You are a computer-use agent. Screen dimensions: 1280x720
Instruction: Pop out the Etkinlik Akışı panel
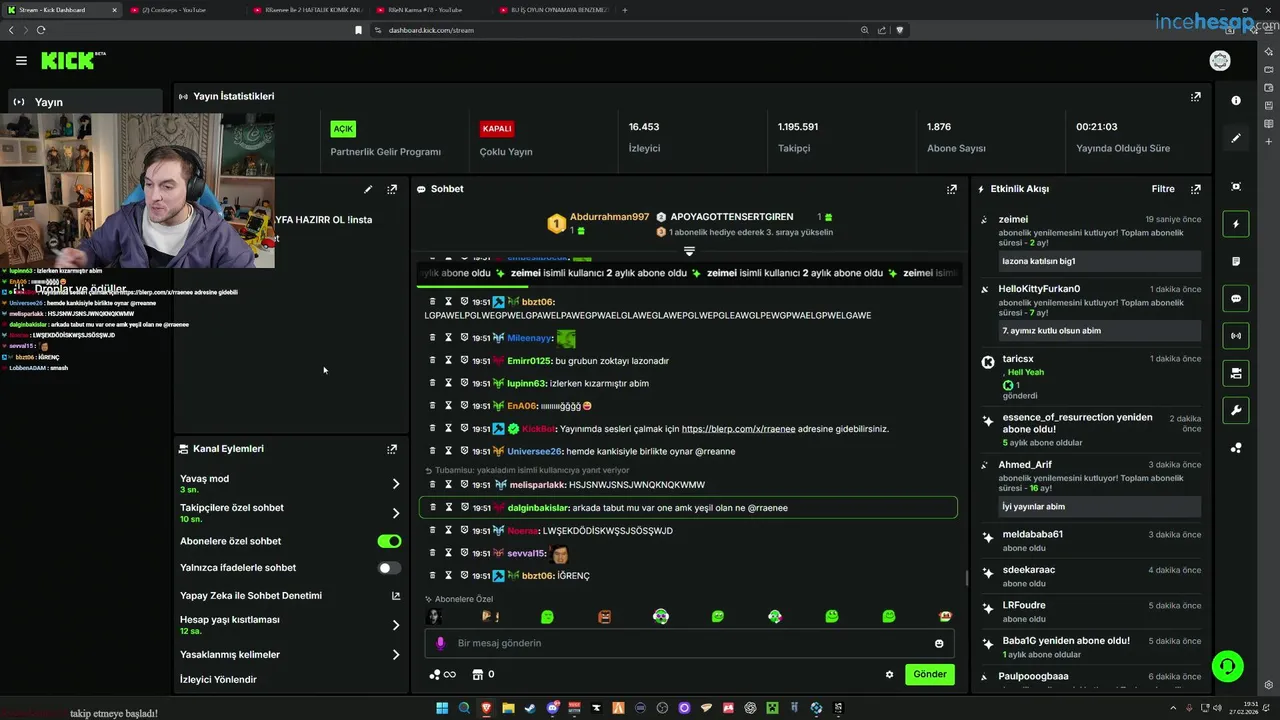pyautogui.click(x=1195, y=189)
